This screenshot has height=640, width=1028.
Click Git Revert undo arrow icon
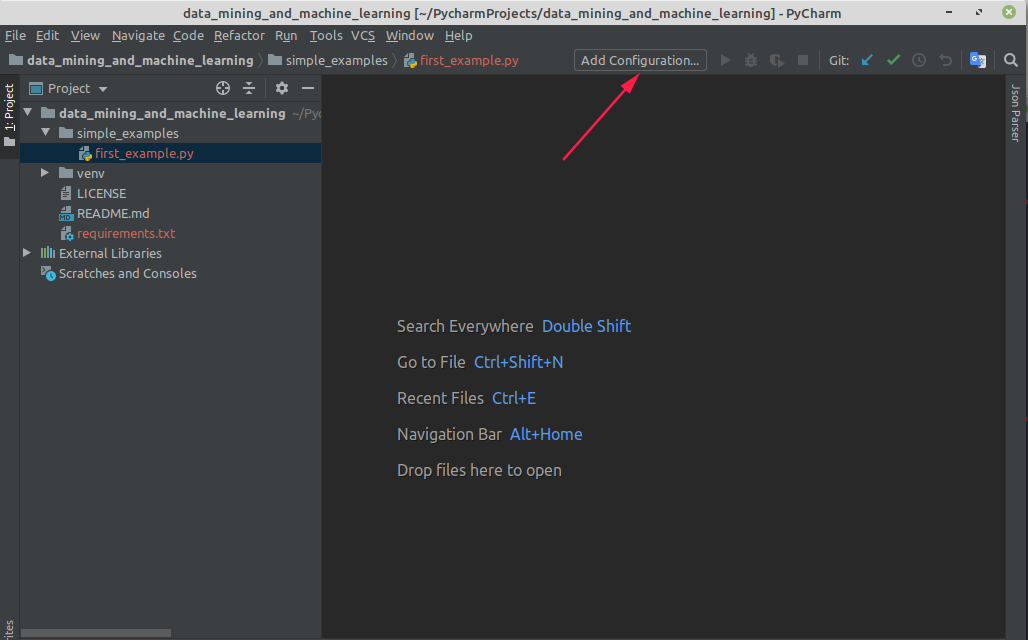click(x=945, y=60)
